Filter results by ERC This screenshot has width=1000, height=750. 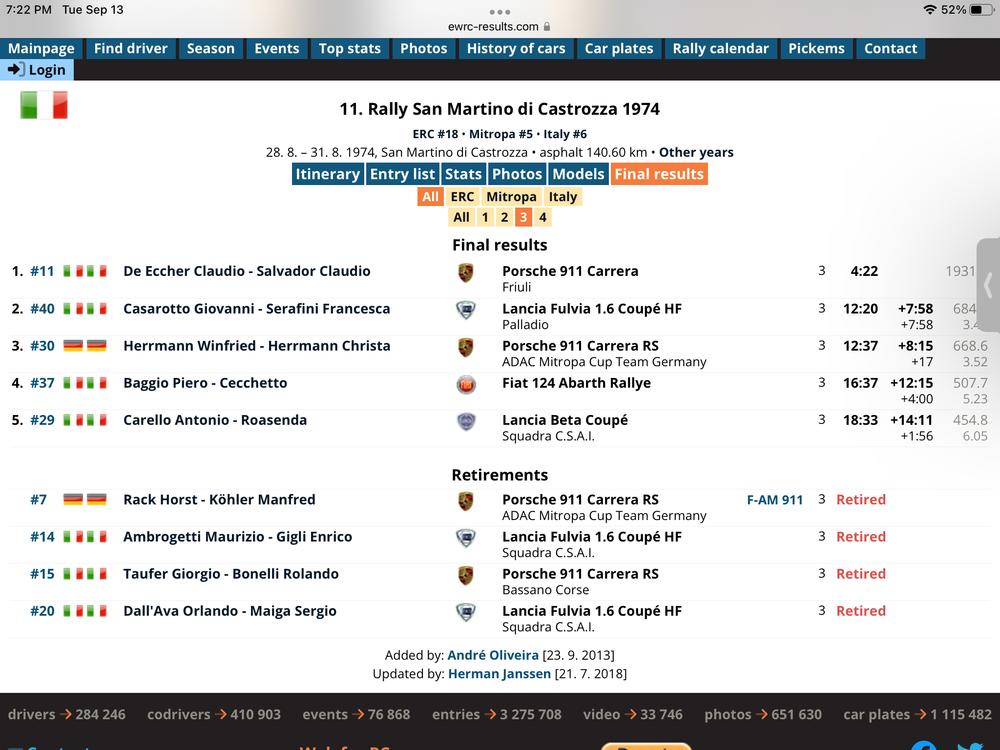[462, 196]
